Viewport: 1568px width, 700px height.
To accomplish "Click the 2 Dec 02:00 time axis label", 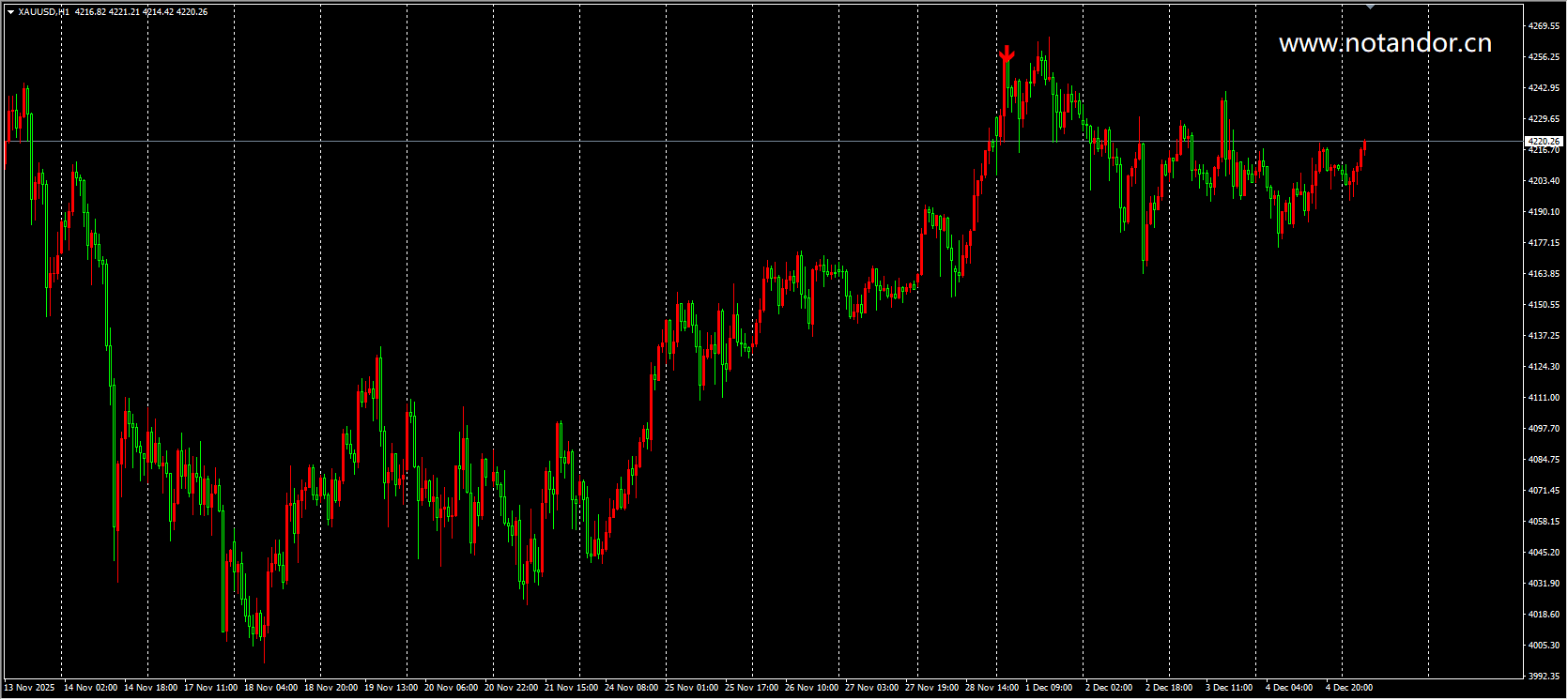I will (x=1109, y=688).
